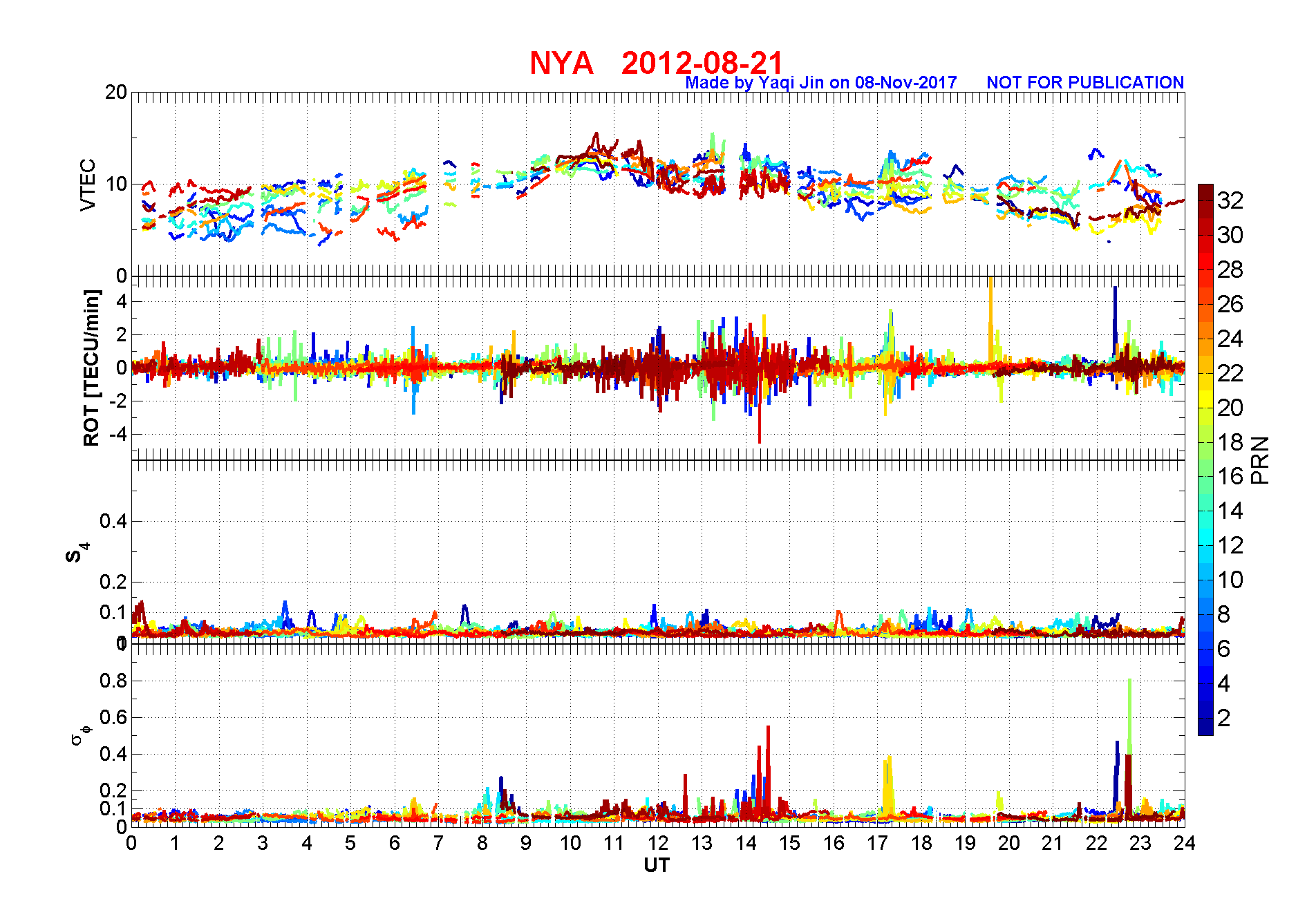
Task: Click the S4 y-axis tick 0.4
Action: click(113, 522)
